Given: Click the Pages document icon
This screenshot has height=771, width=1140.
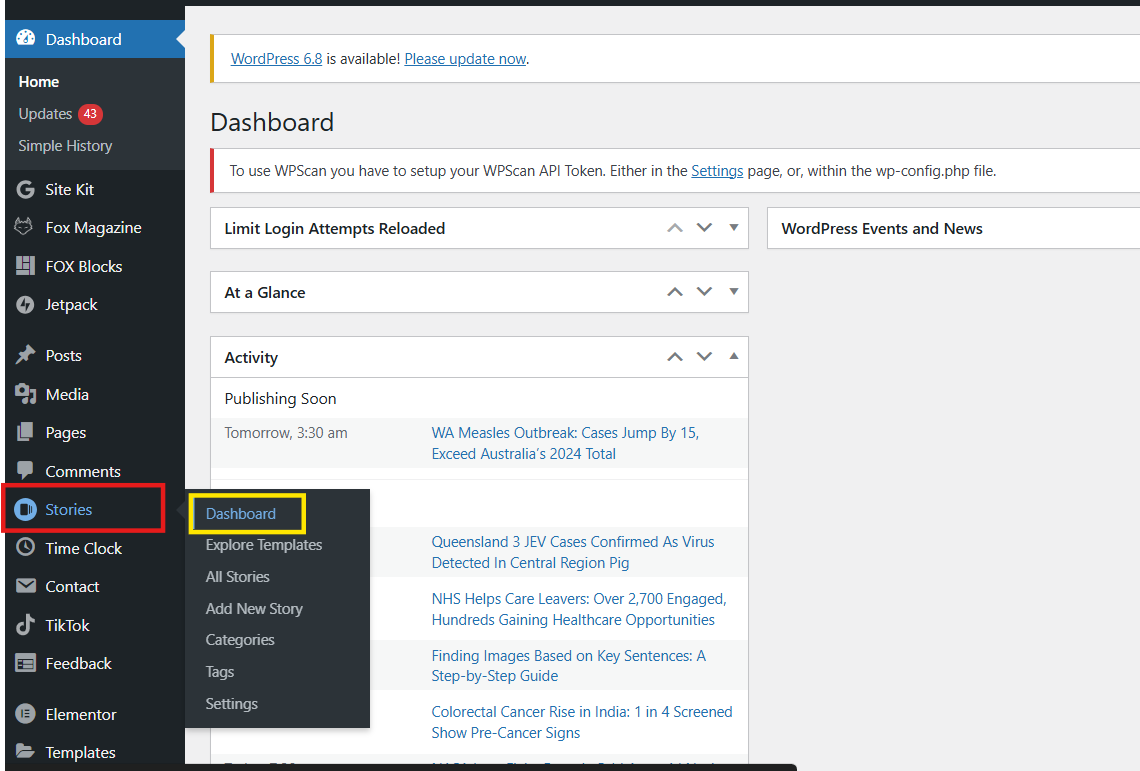Looking at the screenshot, I should pos(25,432).
